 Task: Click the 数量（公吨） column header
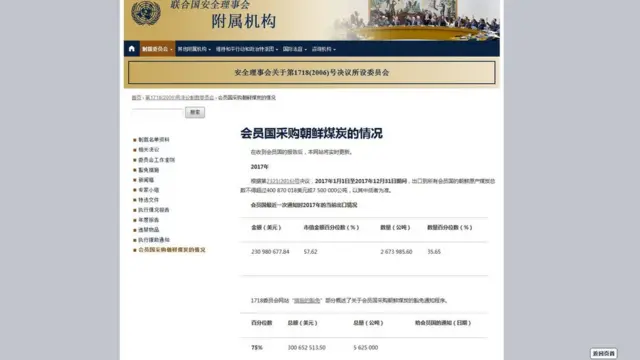point(395,227)
